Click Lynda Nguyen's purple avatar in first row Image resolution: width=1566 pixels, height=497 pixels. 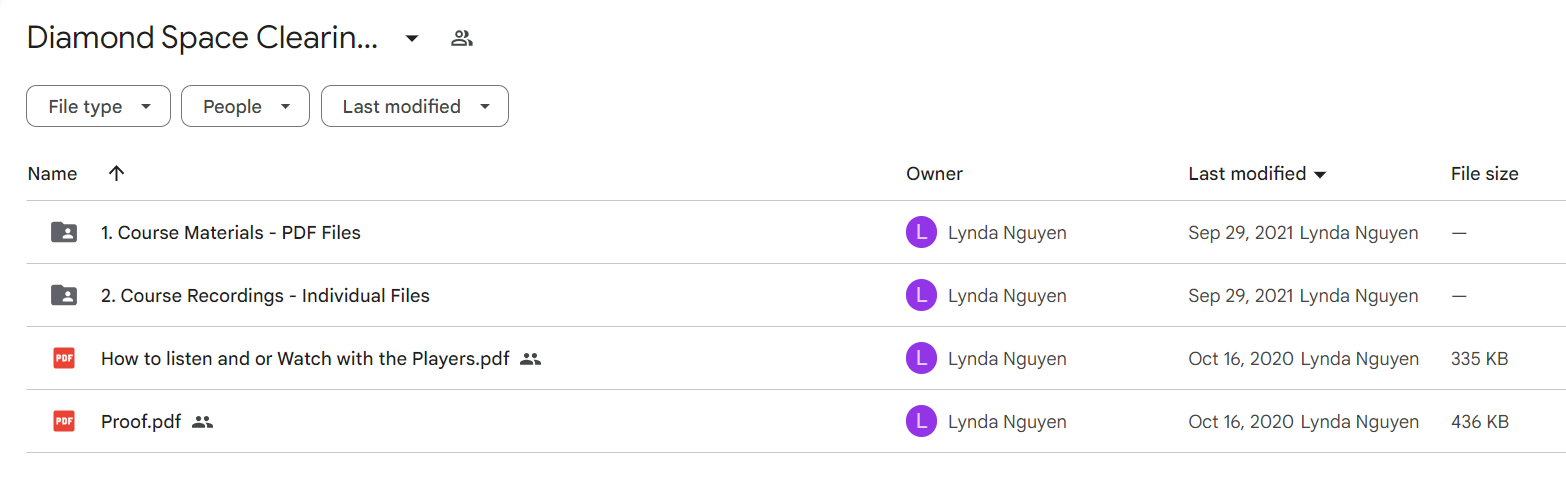[921, 233]
